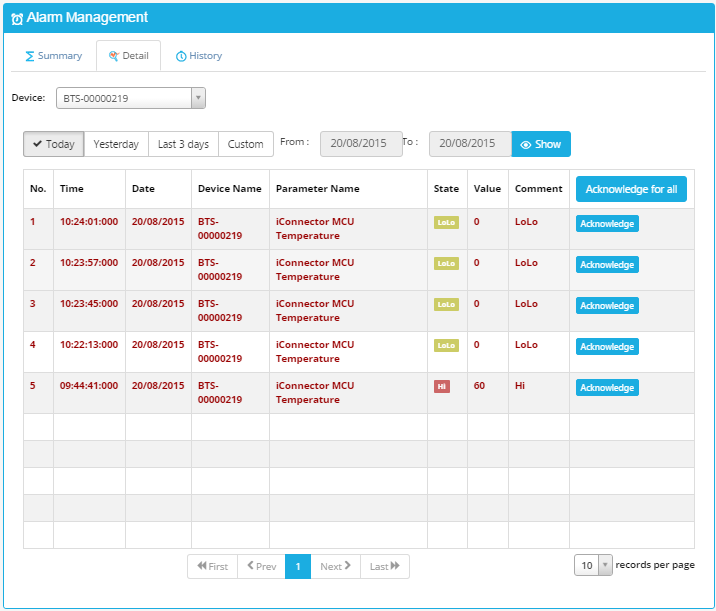Open the Device dropdown BTS-00000219
This screenshot has width=716, height=611.
point(131,98)
